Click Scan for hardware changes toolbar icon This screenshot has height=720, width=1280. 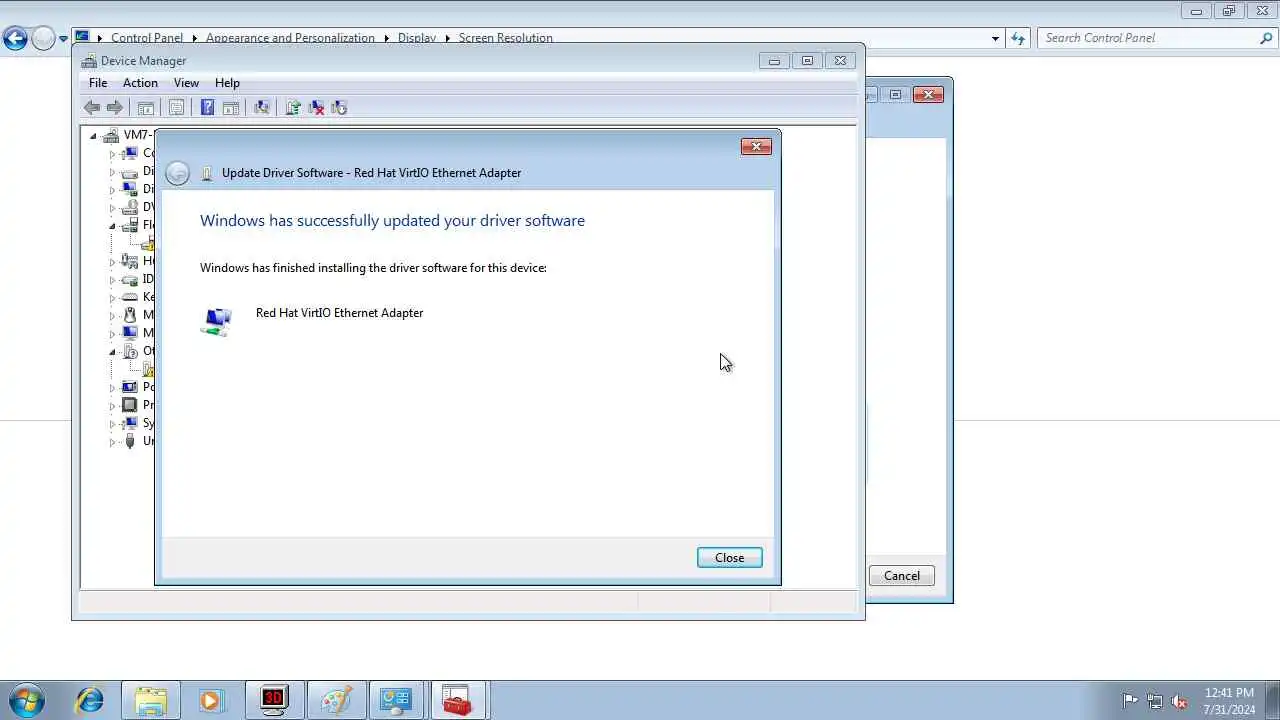coord(262,108)
